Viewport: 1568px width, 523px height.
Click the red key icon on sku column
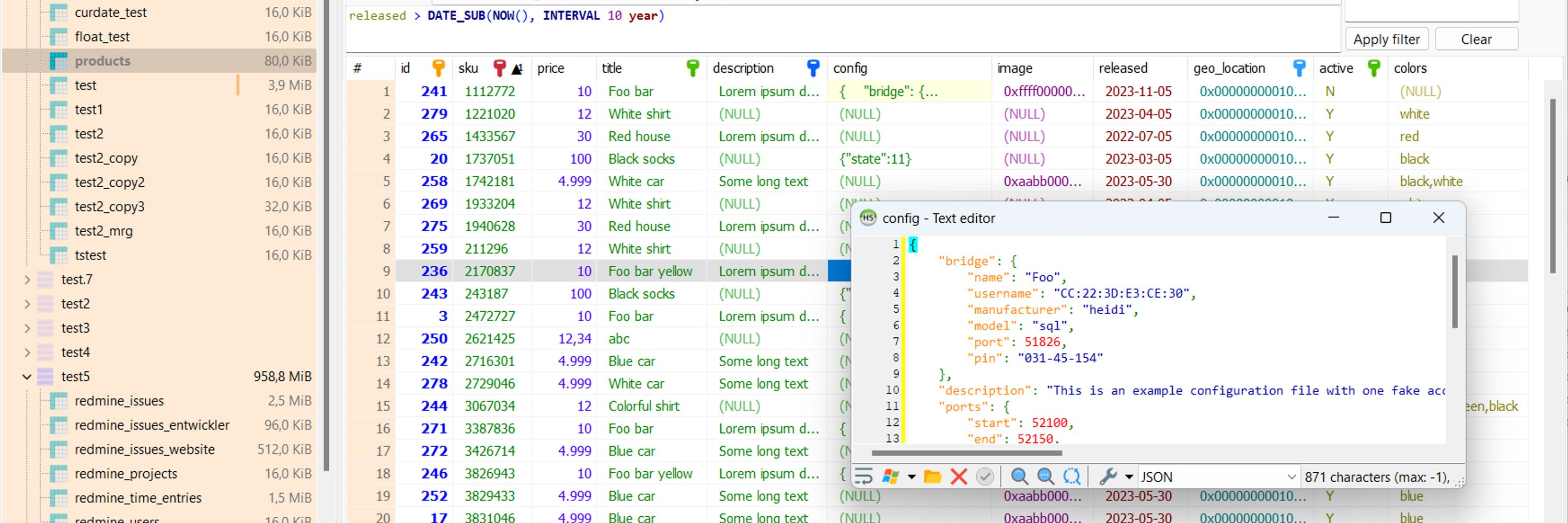(499, 67)
